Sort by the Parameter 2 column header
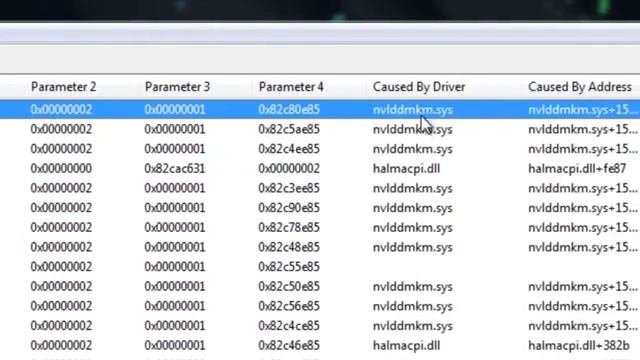The width and height of the screenshot is (640, 360). (64, 87)
